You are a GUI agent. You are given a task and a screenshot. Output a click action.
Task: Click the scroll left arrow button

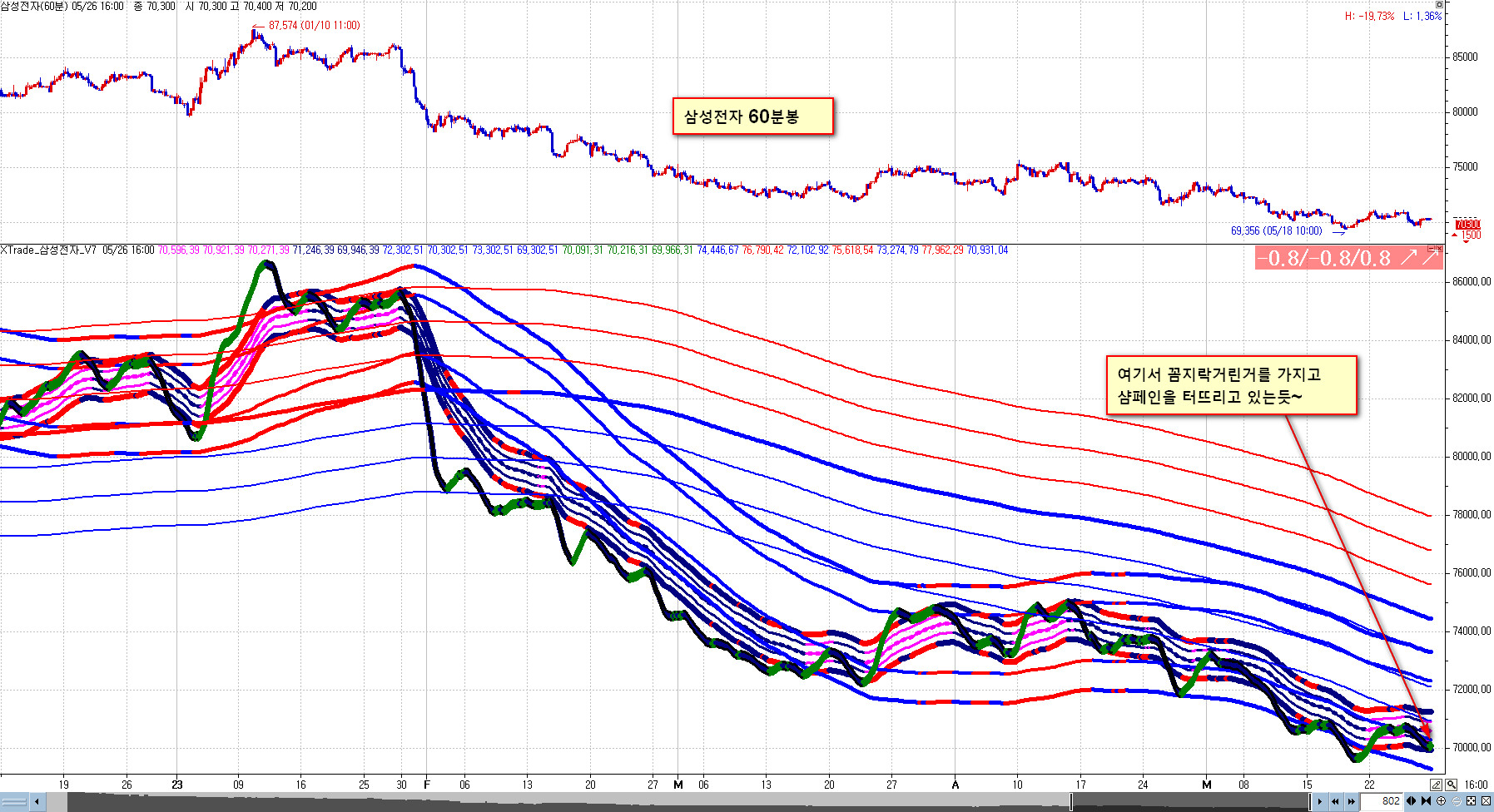[x=37, y=802]
